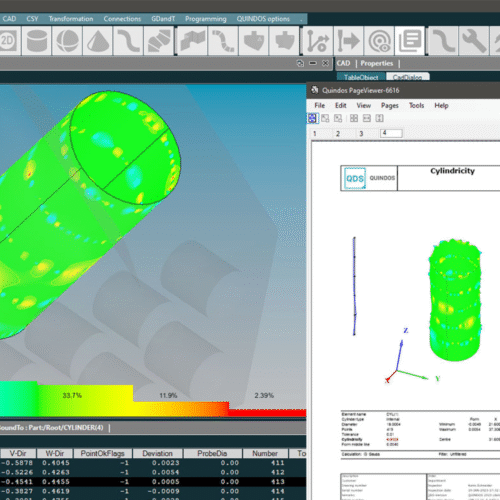
Task: Select the cone element tool
Action: click(98, 41)
